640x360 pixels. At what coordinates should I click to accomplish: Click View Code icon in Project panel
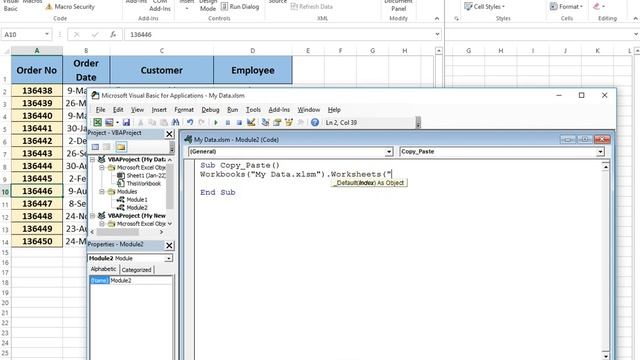[x=95, y=147]
